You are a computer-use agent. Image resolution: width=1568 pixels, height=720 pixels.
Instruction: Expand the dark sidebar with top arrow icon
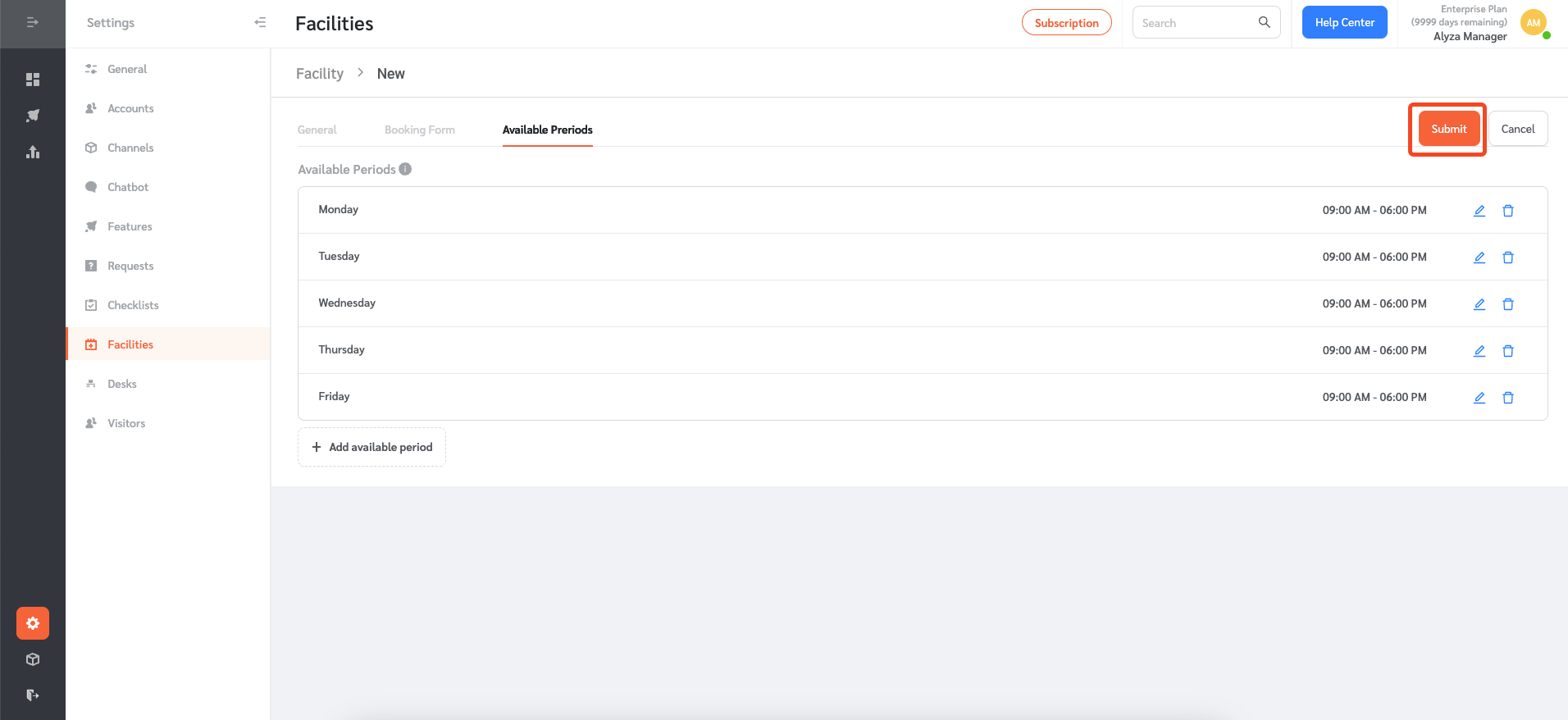pyautogui.click(x=33, y=23)
